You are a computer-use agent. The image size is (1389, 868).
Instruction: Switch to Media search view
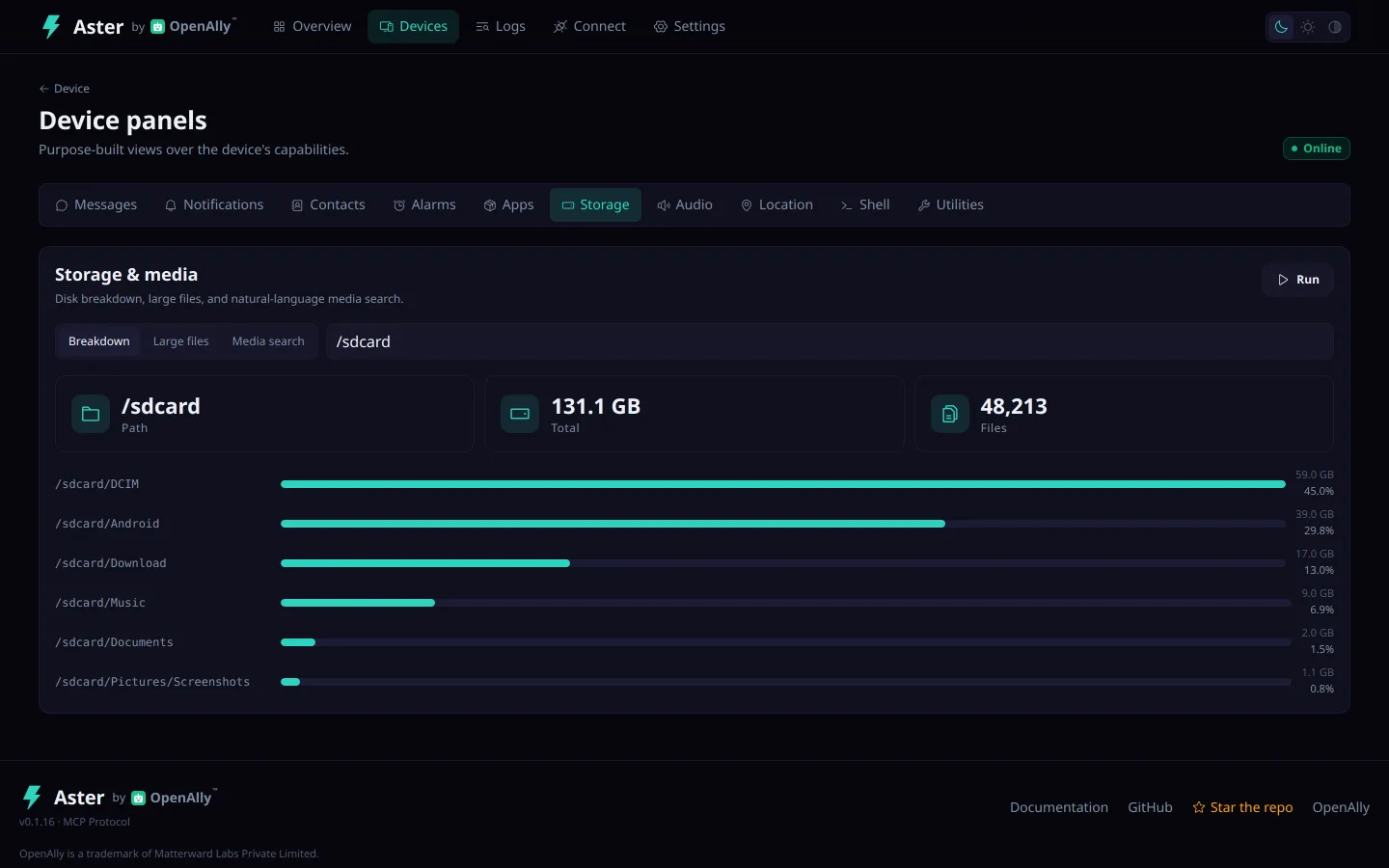pyautogui.click(x=268, y=341)
